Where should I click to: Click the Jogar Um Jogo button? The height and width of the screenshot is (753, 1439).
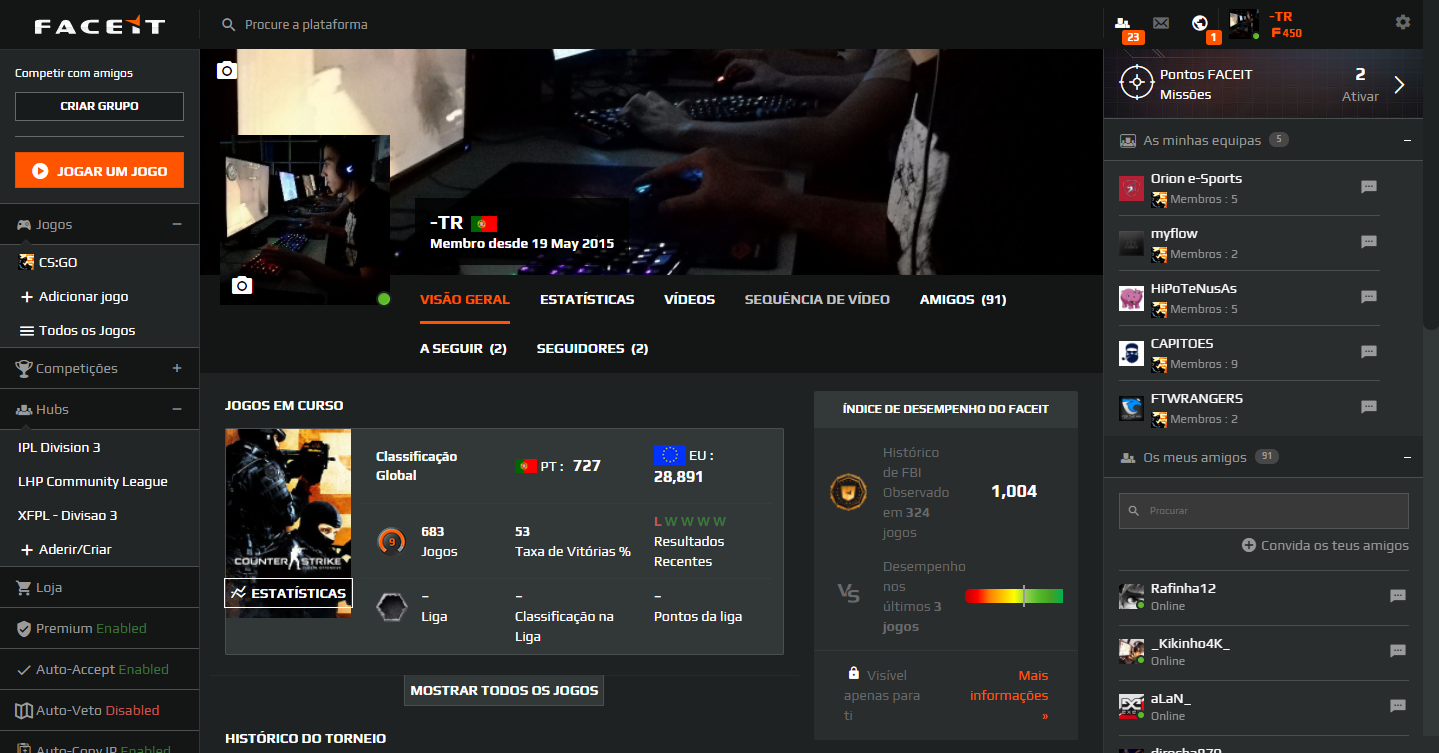(99, 171)
